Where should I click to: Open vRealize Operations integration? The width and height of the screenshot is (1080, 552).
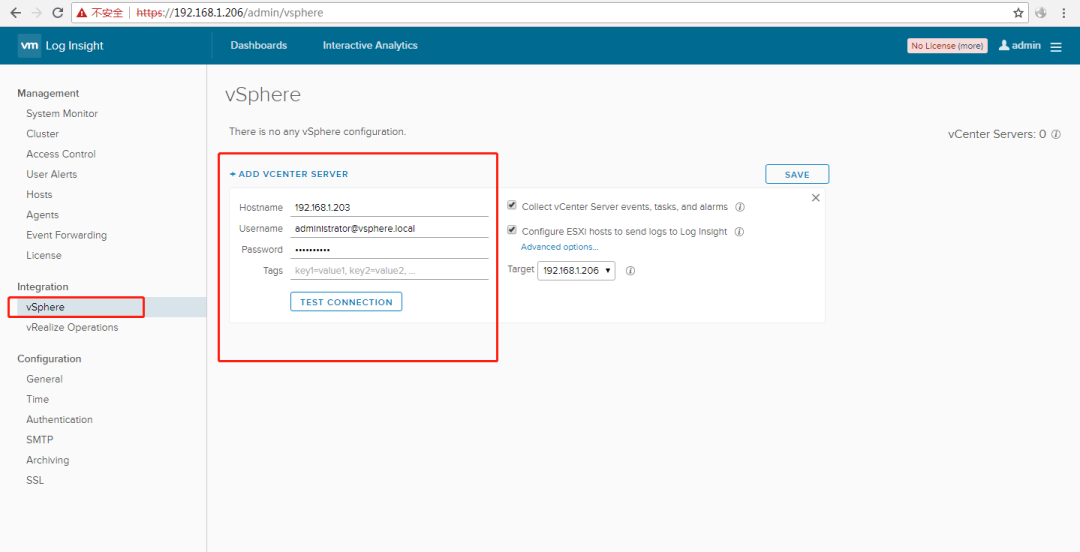click(72, 327)
